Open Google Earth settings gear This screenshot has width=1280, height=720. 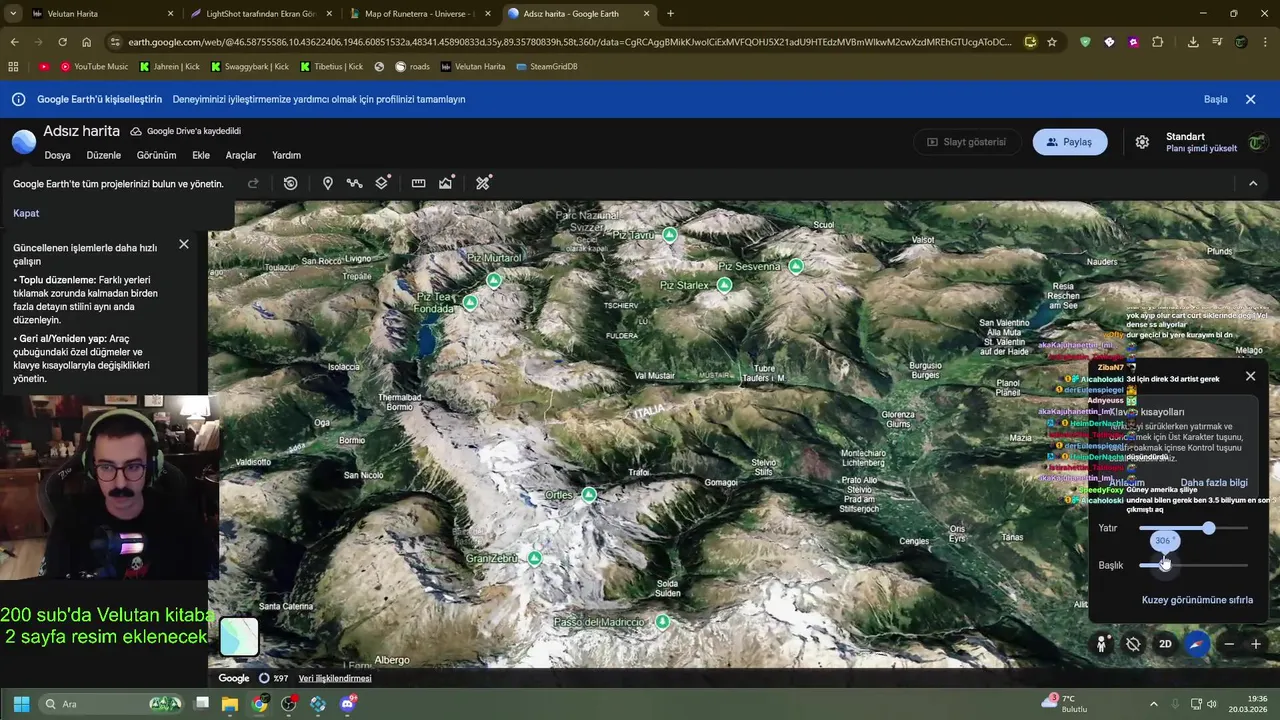[1142, 142]
